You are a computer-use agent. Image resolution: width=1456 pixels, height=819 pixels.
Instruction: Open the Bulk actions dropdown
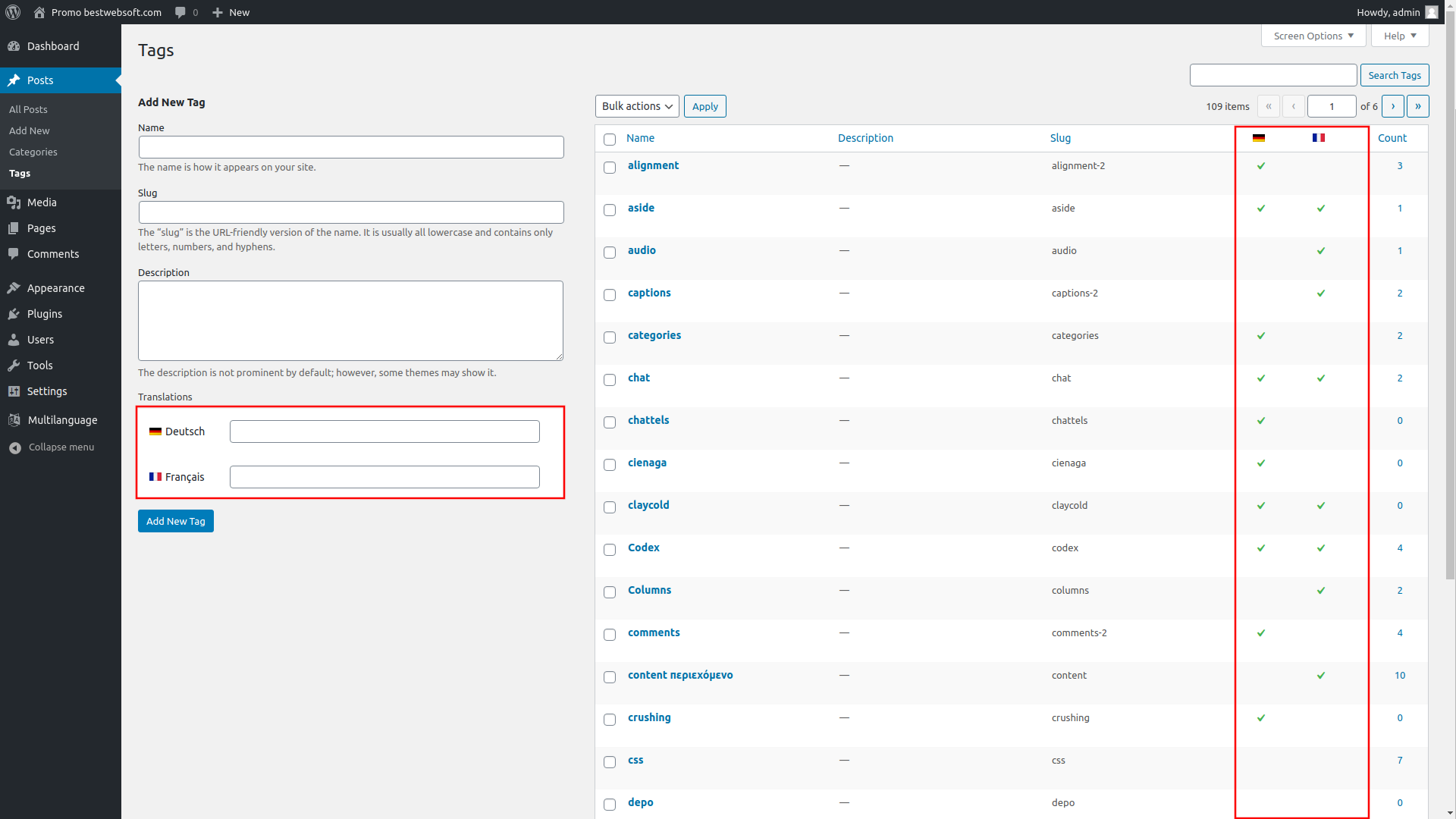click(x=637, y=106)
